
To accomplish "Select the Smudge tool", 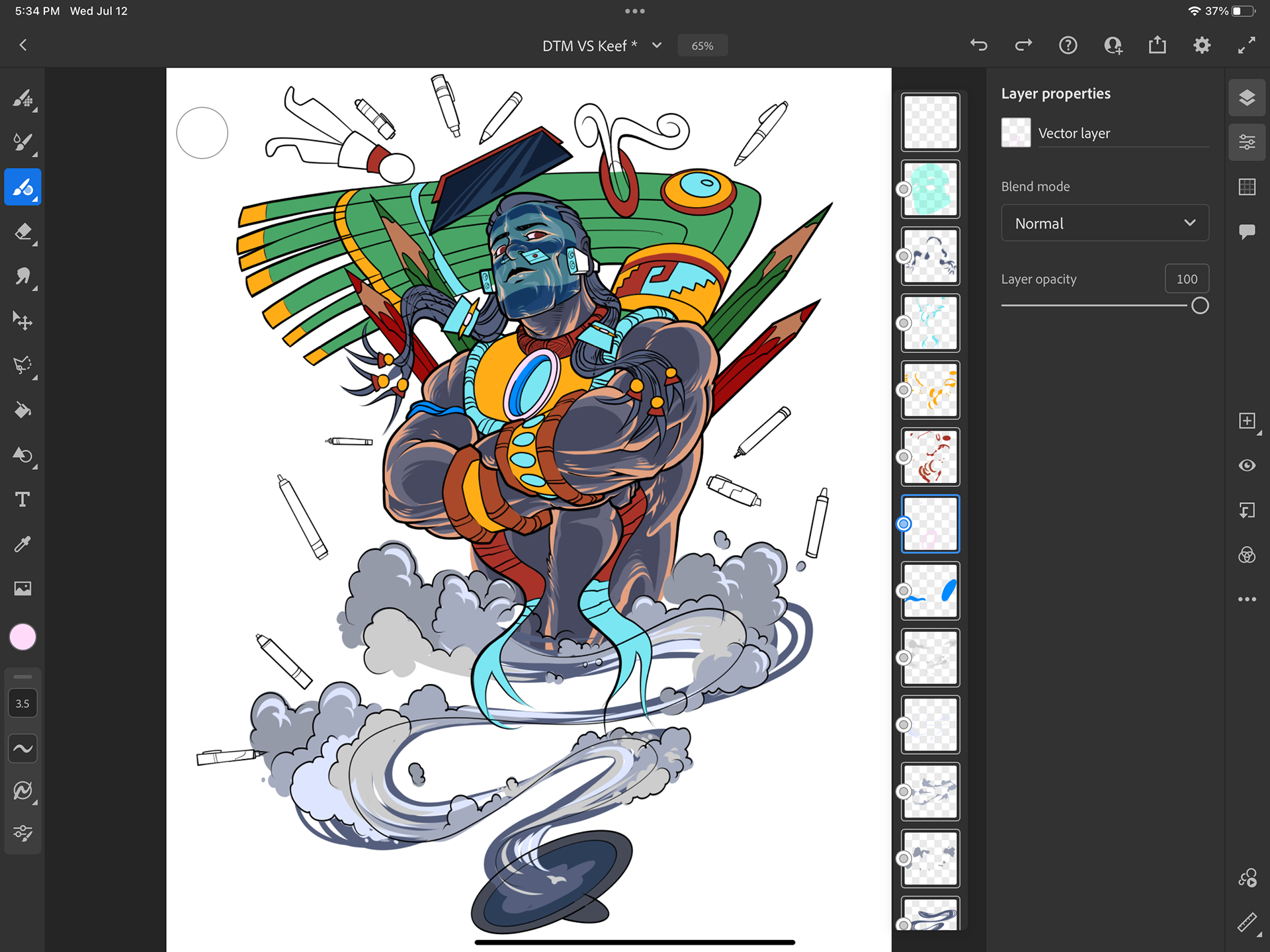I will click(x=22, y=276).
